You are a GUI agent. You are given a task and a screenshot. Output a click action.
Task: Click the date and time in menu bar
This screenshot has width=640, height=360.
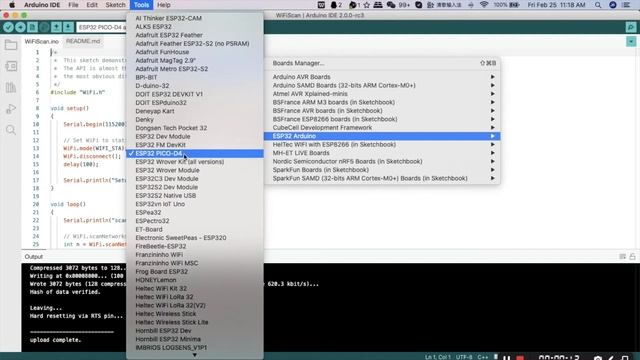pyautogui.click(x=556, y=5)
